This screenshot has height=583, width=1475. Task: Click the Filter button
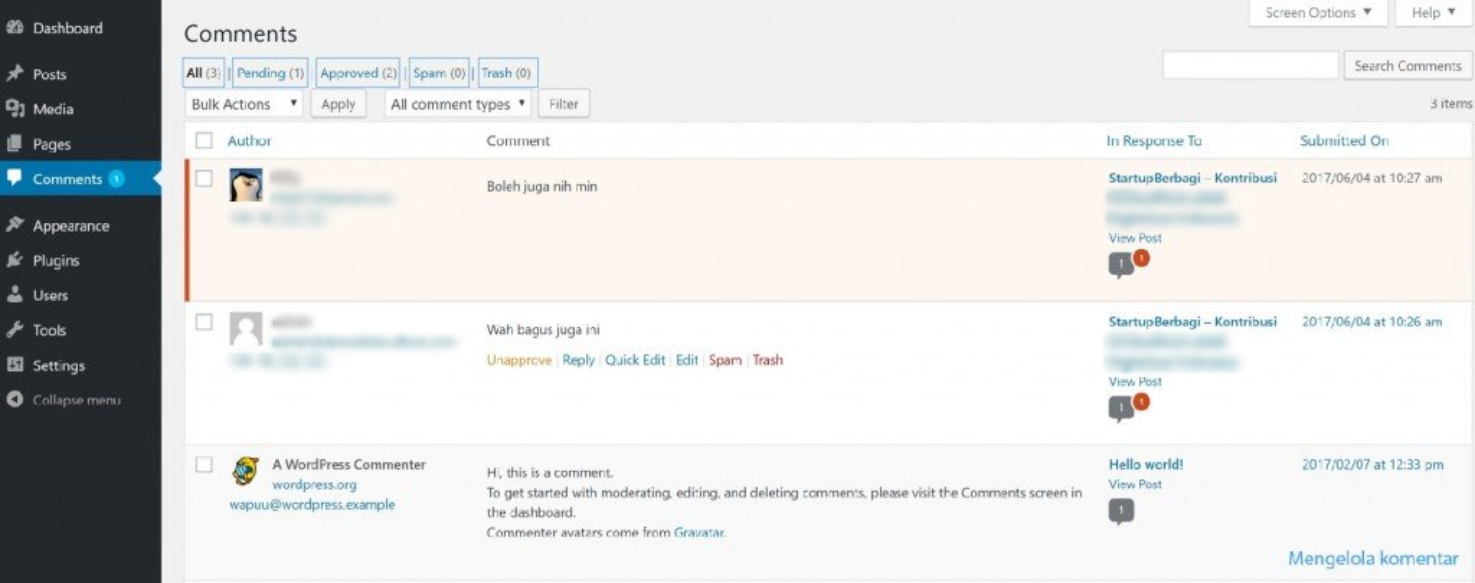pos(564,104)
